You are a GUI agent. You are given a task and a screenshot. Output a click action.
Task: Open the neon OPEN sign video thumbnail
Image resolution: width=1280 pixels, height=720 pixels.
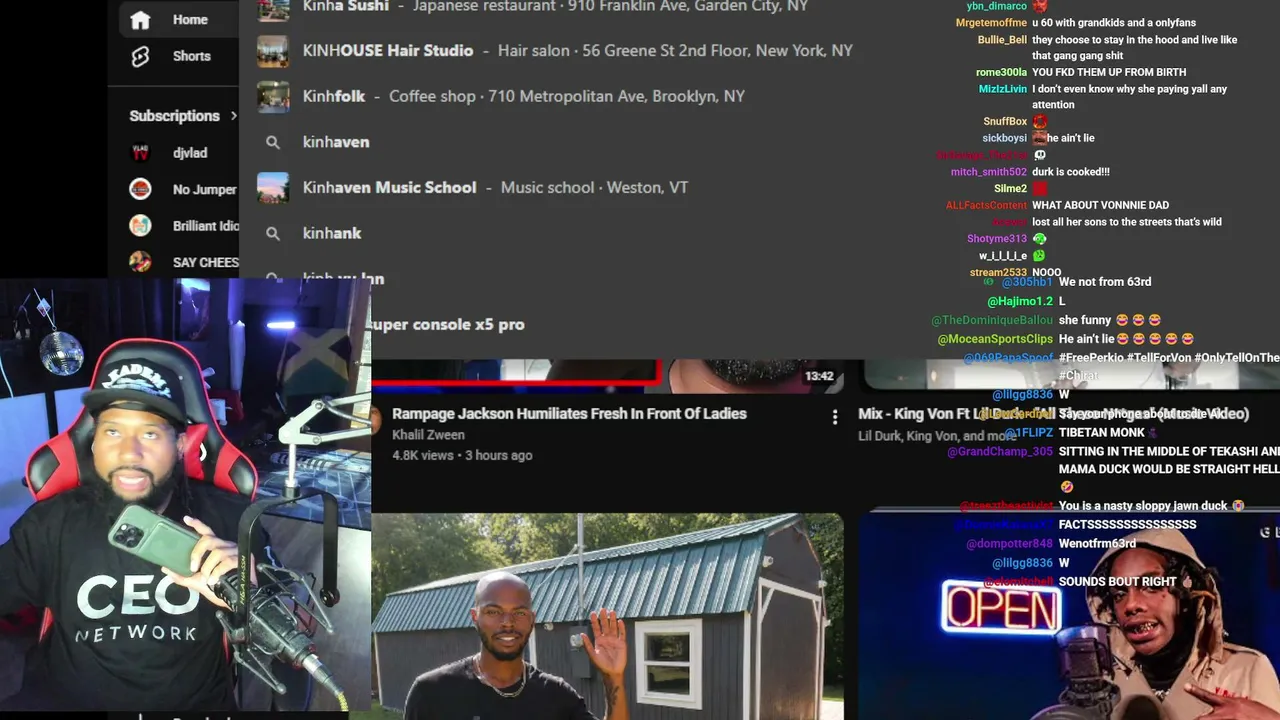pos(1069,617)
